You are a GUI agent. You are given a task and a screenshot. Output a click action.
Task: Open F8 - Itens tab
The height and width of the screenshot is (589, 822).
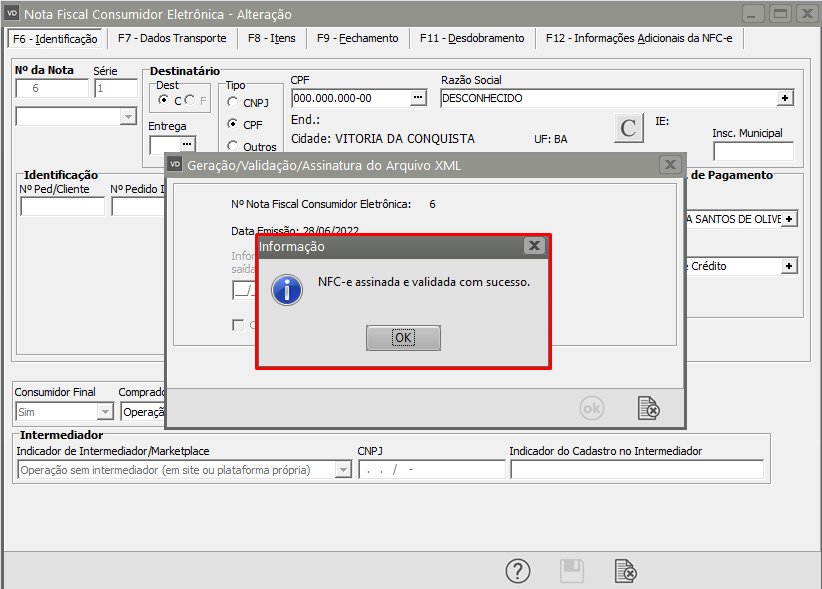(272, 38)
